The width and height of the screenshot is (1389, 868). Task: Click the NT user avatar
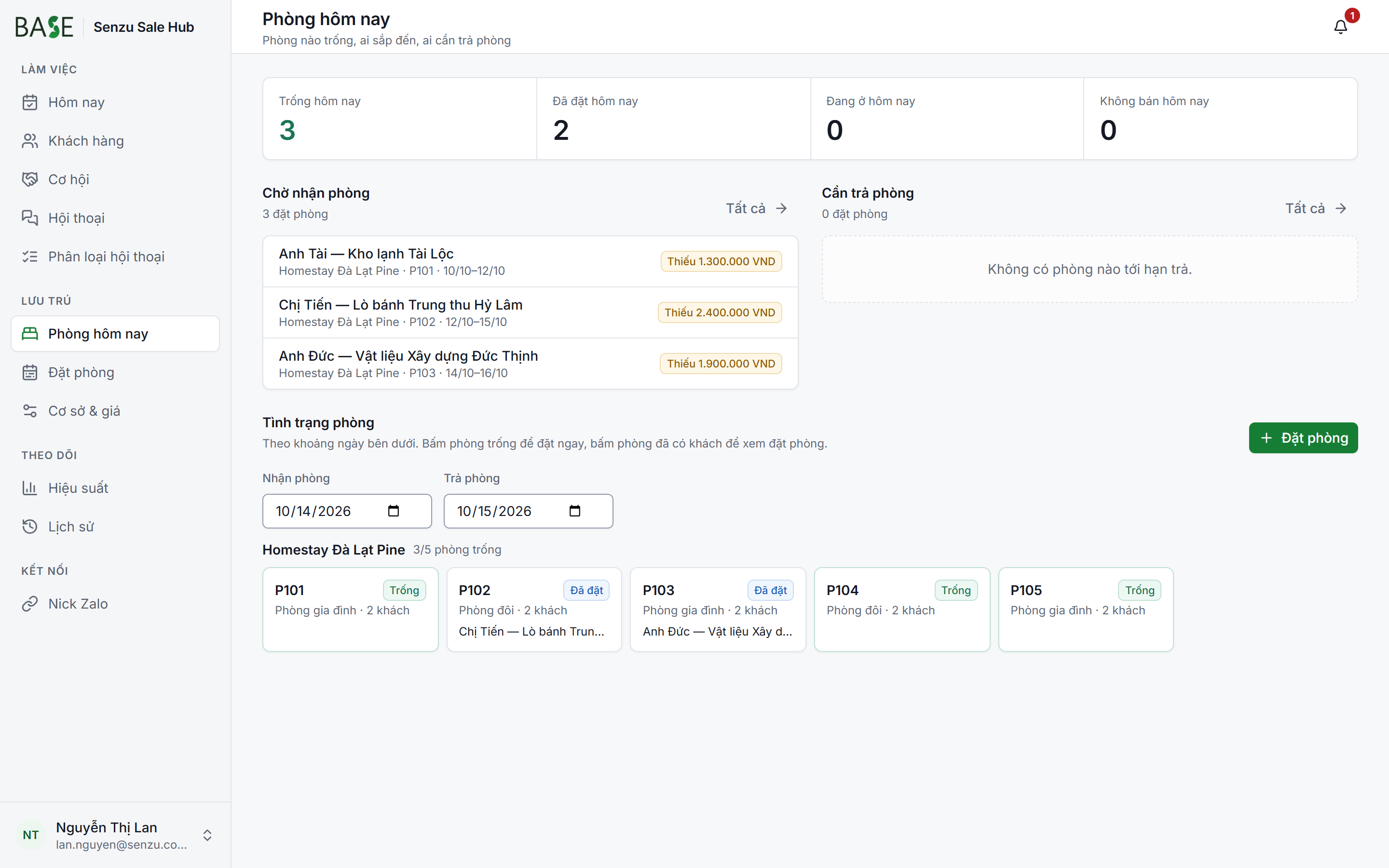point(31,835)
